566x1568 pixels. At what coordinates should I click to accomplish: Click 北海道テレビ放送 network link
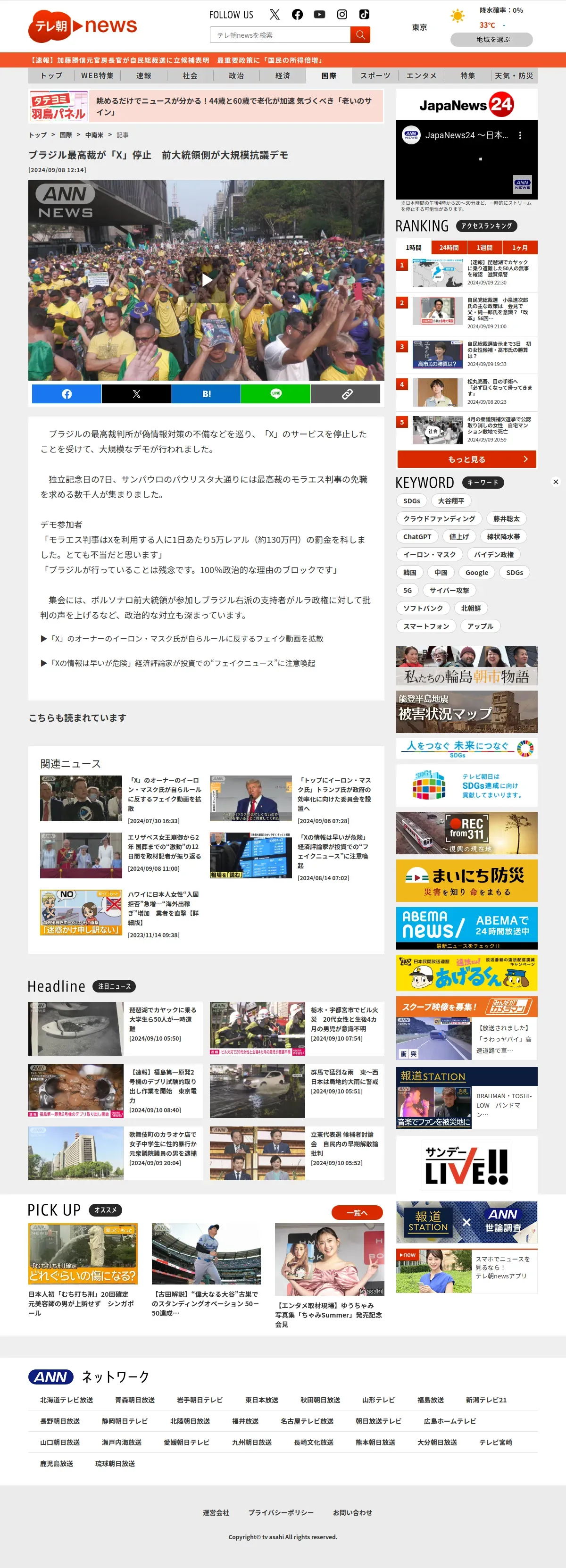tap(67, 1400)
